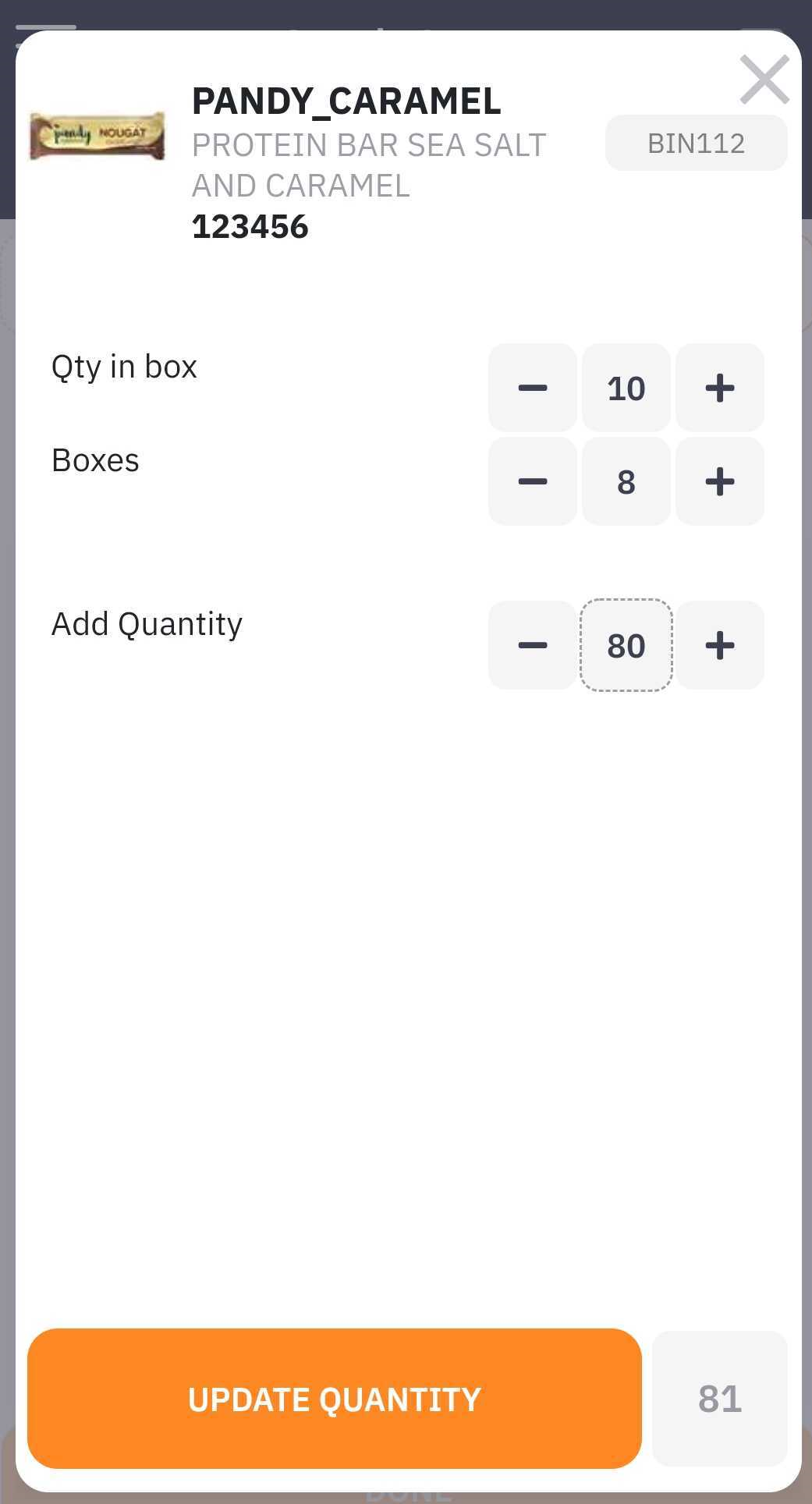Focus the Add Quantity field showing 80
The width and height of the screenshot is (812, 1504).
pyautogui.click(x=626, y=645)
